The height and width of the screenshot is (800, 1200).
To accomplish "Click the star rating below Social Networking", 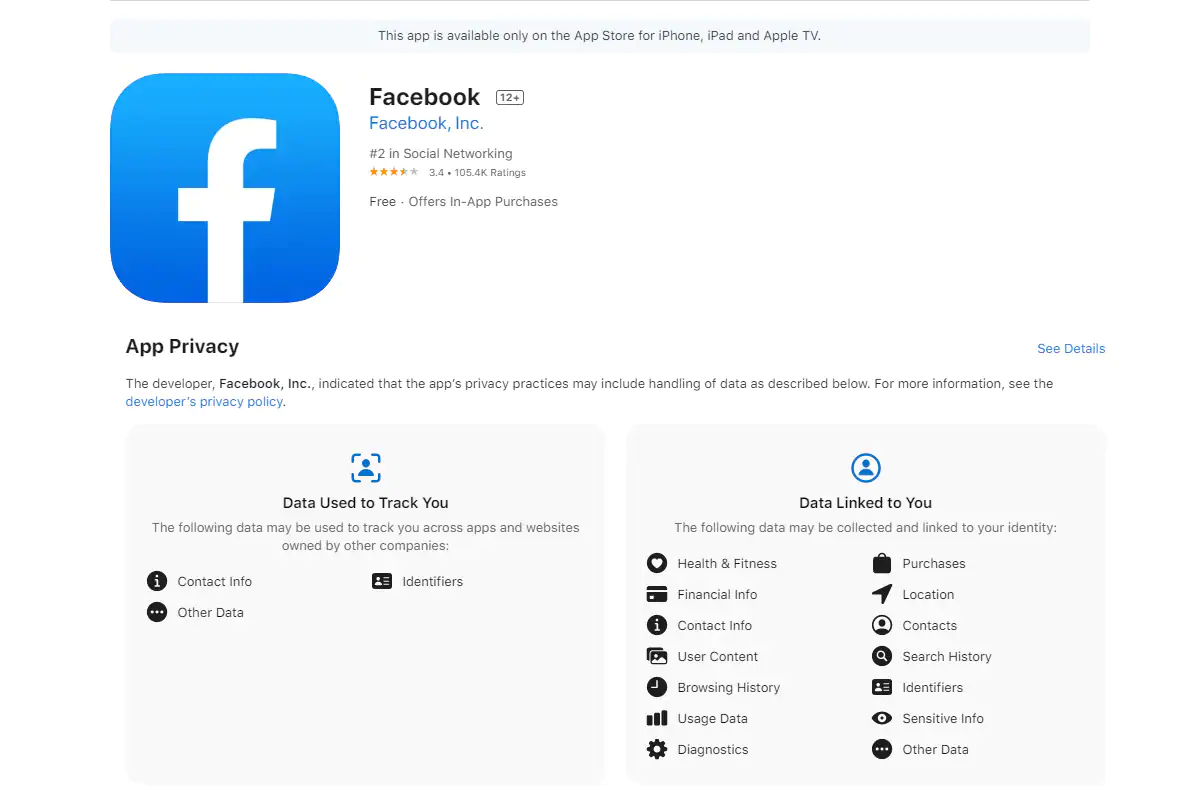I will [394, 172].
